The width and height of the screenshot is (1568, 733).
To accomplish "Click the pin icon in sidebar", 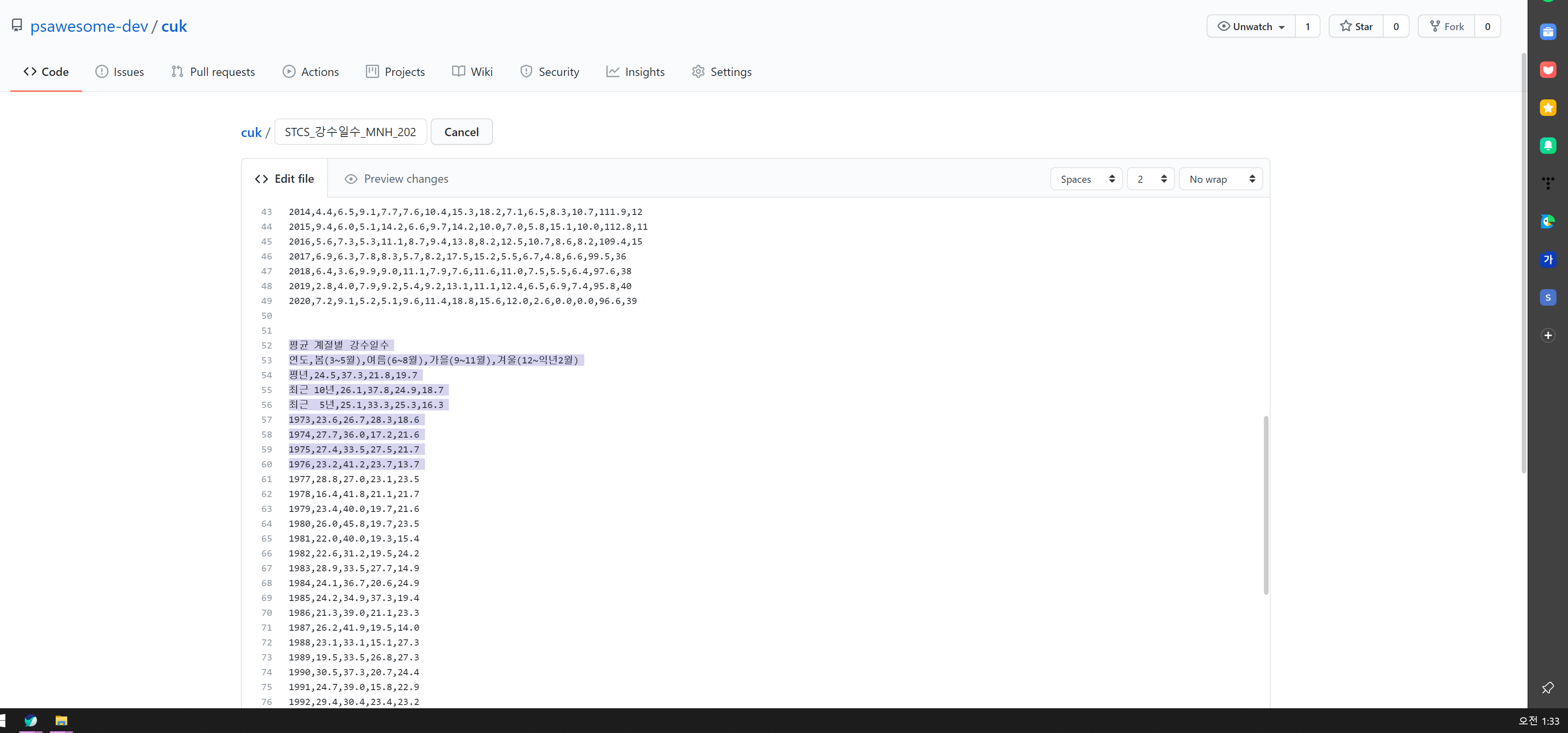I will tap(1547, 688).
